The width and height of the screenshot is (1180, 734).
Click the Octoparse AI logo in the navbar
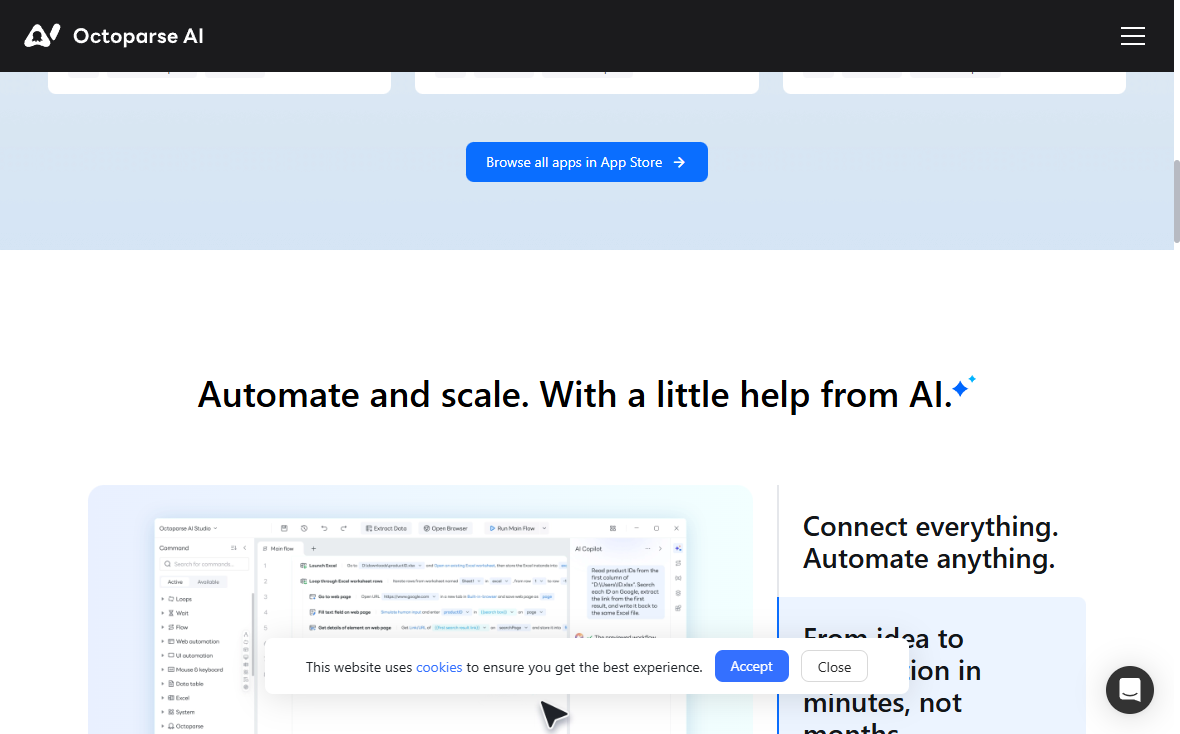[x=113, y=35]
